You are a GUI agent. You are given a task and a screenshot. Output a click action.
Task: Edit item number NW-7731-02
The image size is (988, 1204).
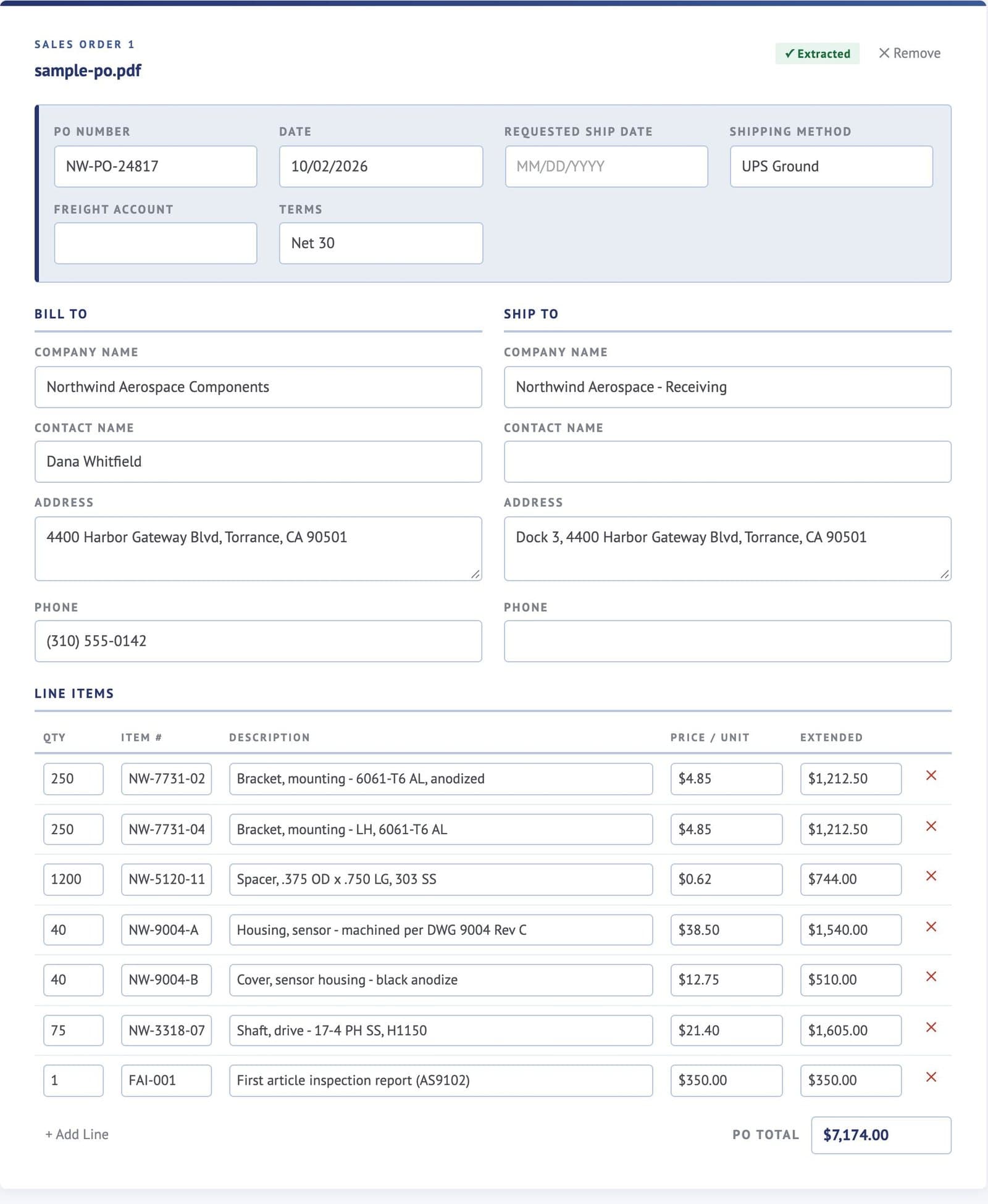click(166, 779)
